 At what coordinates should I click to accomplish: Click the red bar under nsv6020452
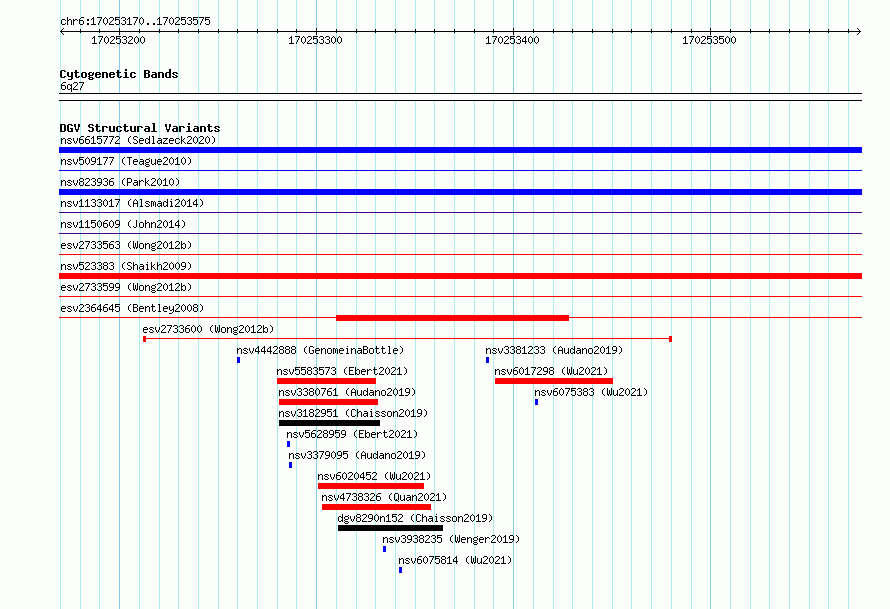[371, 486]
